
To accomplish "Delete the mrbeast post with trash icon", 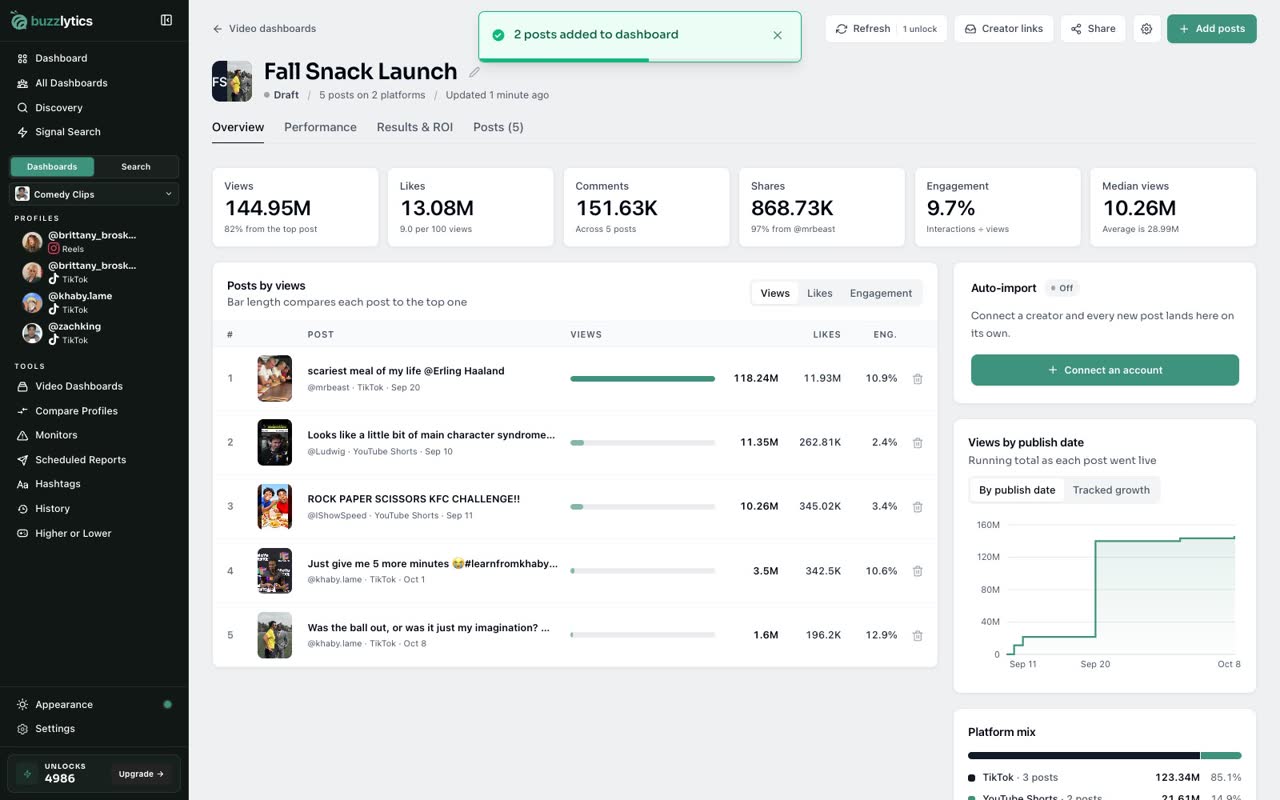I will pos(917,379).
